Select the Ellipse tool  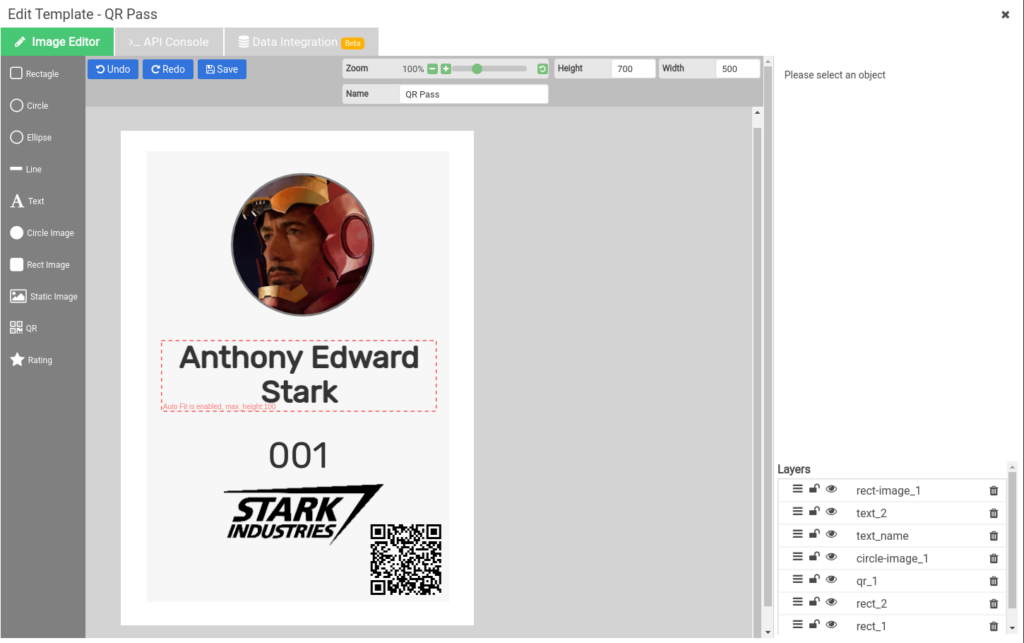coord(31,138)
